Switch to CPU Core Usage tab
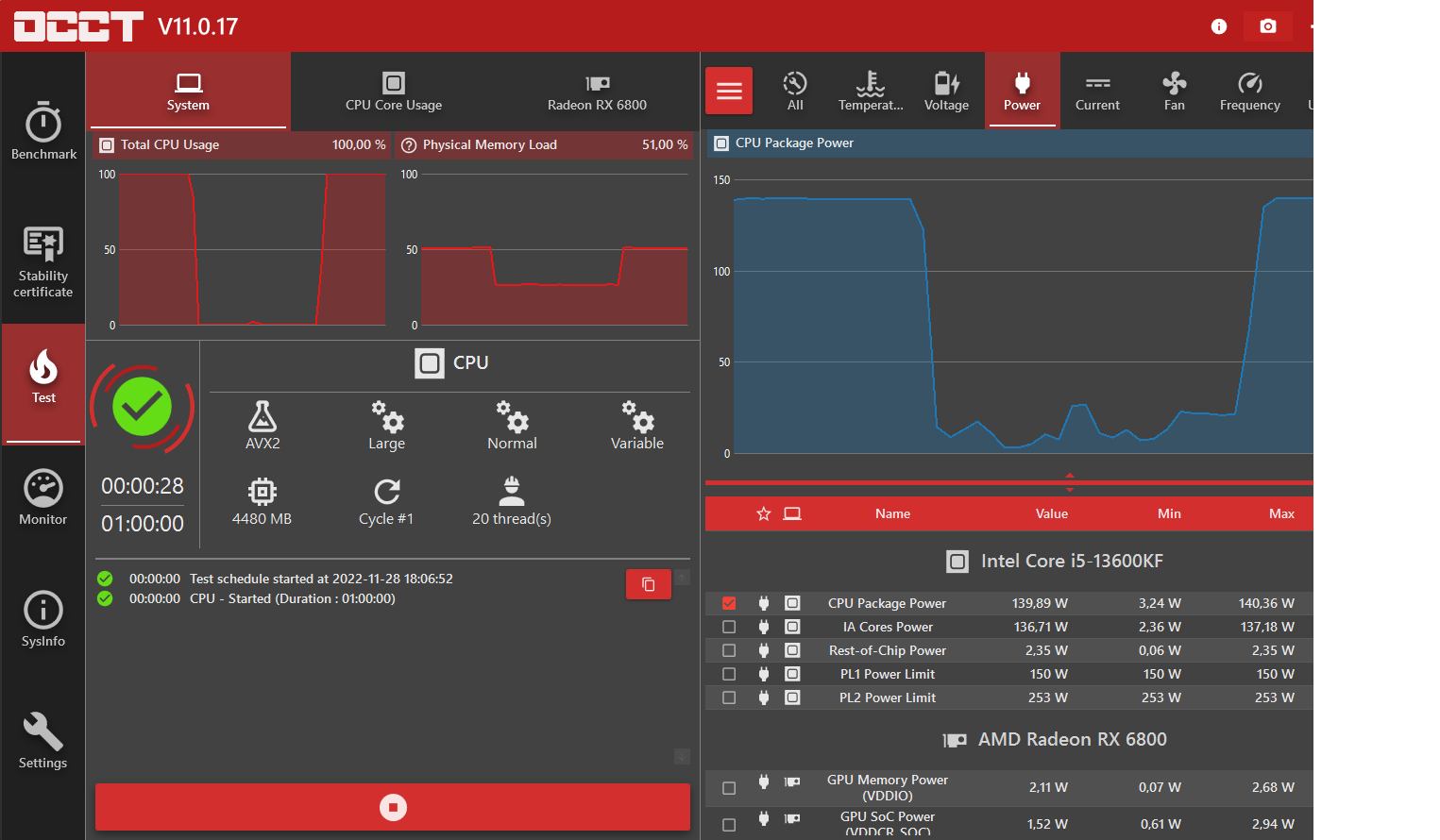Screen dimensions: 1440x840 point(394,92)
